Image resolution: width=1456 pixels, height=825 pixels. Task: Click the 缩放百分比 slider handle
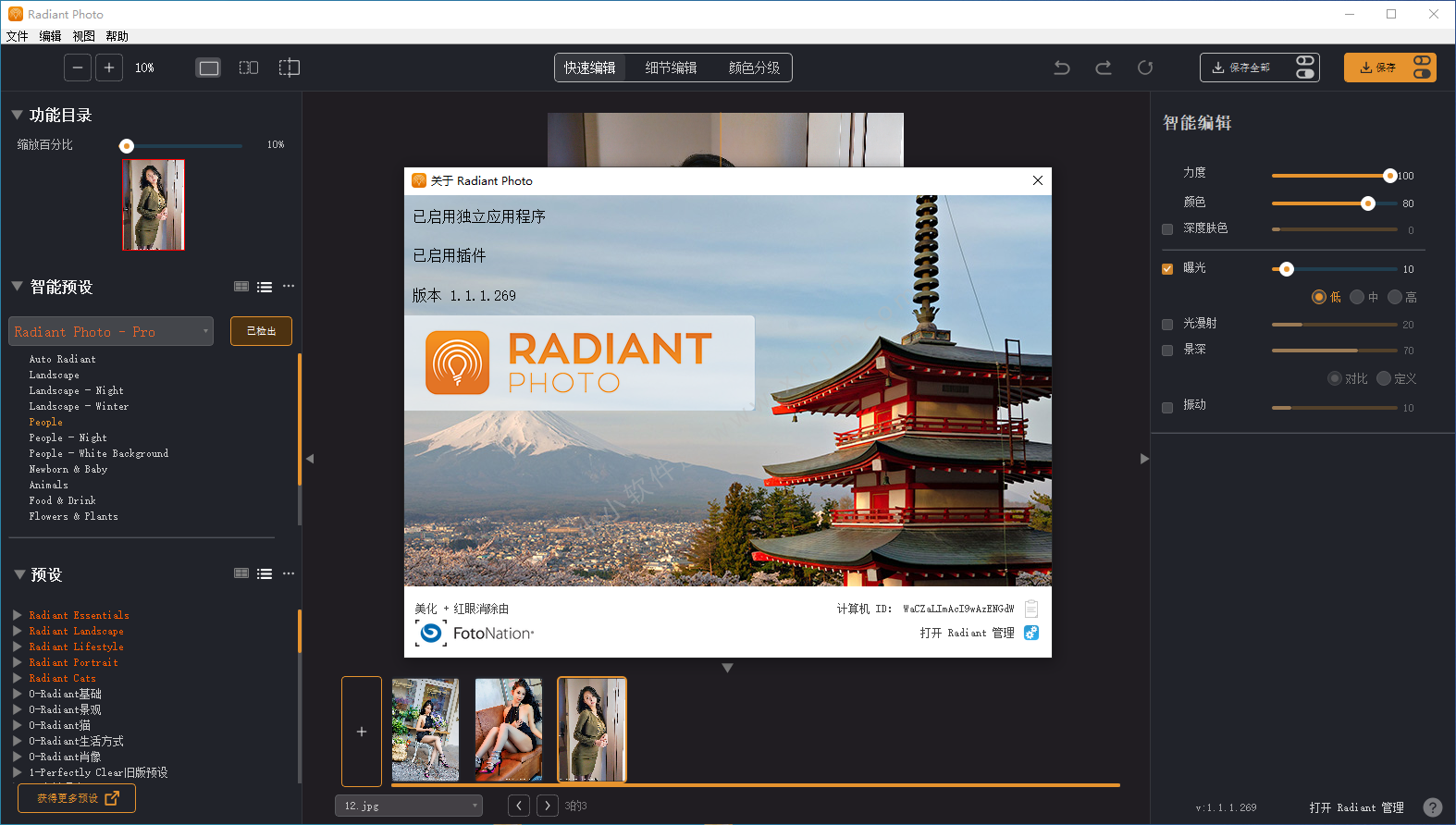click(x=127, y=146)
